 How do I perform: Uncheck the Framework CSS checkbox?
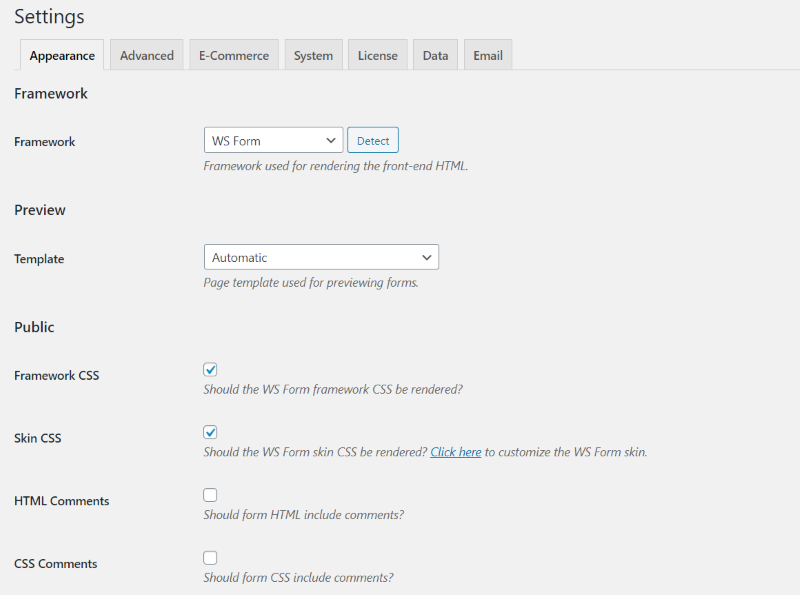(210, 369)
